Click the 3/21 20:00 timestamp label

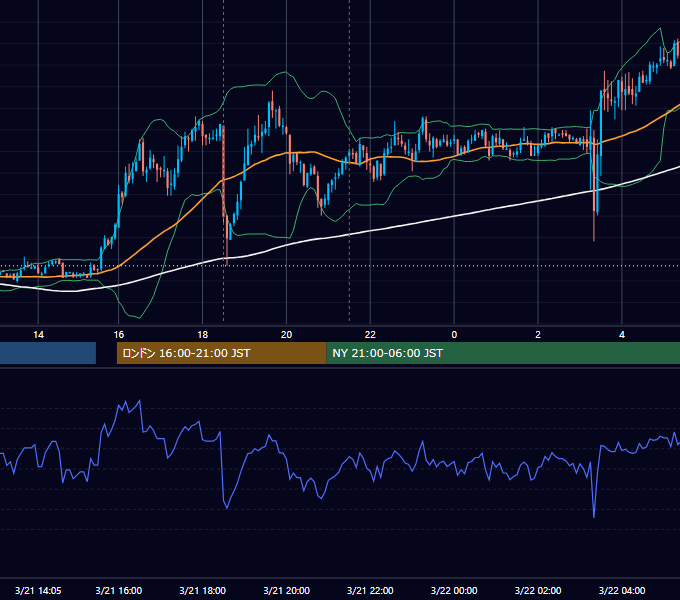click(x=286, y=590)
